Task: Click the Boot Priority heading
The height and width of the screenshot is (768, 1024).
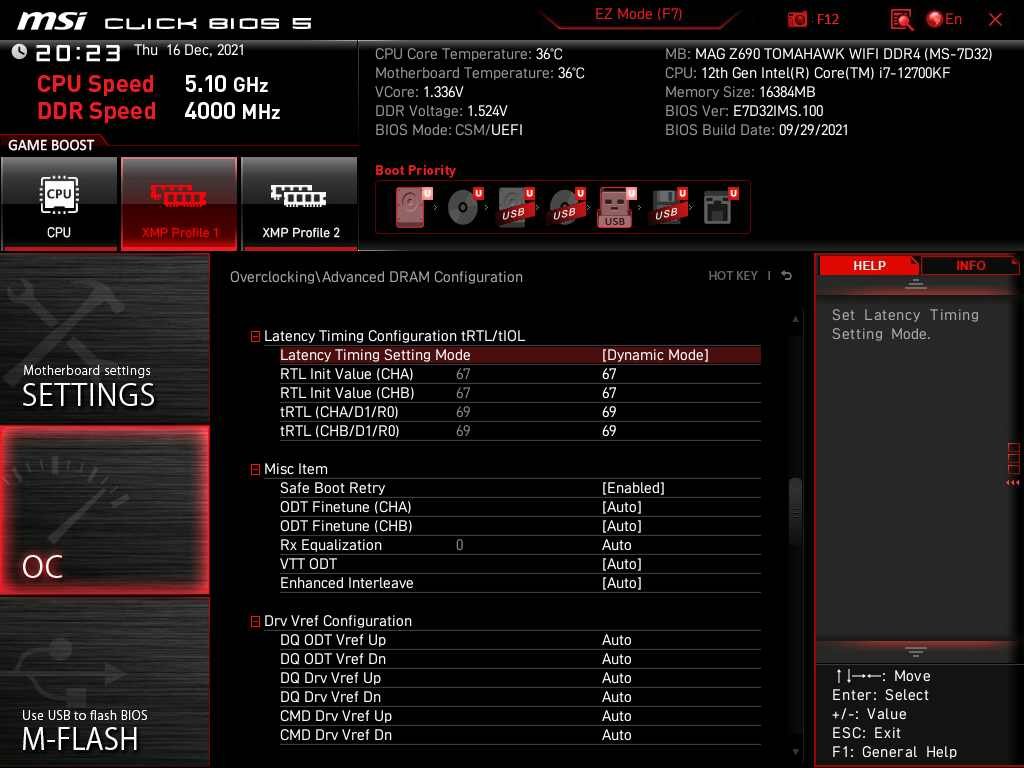Action: (415, 170)
